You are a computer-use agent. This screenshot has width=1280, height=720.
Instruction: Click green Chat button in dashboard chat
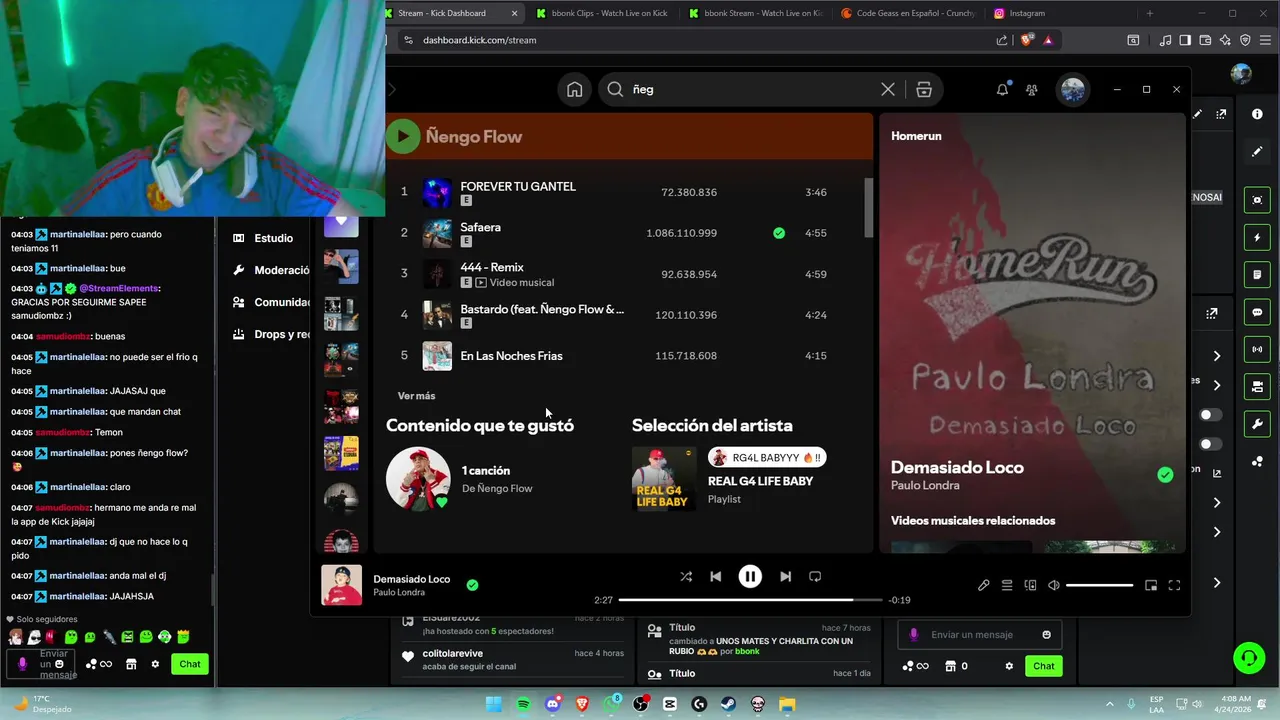[x=1044, y=666]
